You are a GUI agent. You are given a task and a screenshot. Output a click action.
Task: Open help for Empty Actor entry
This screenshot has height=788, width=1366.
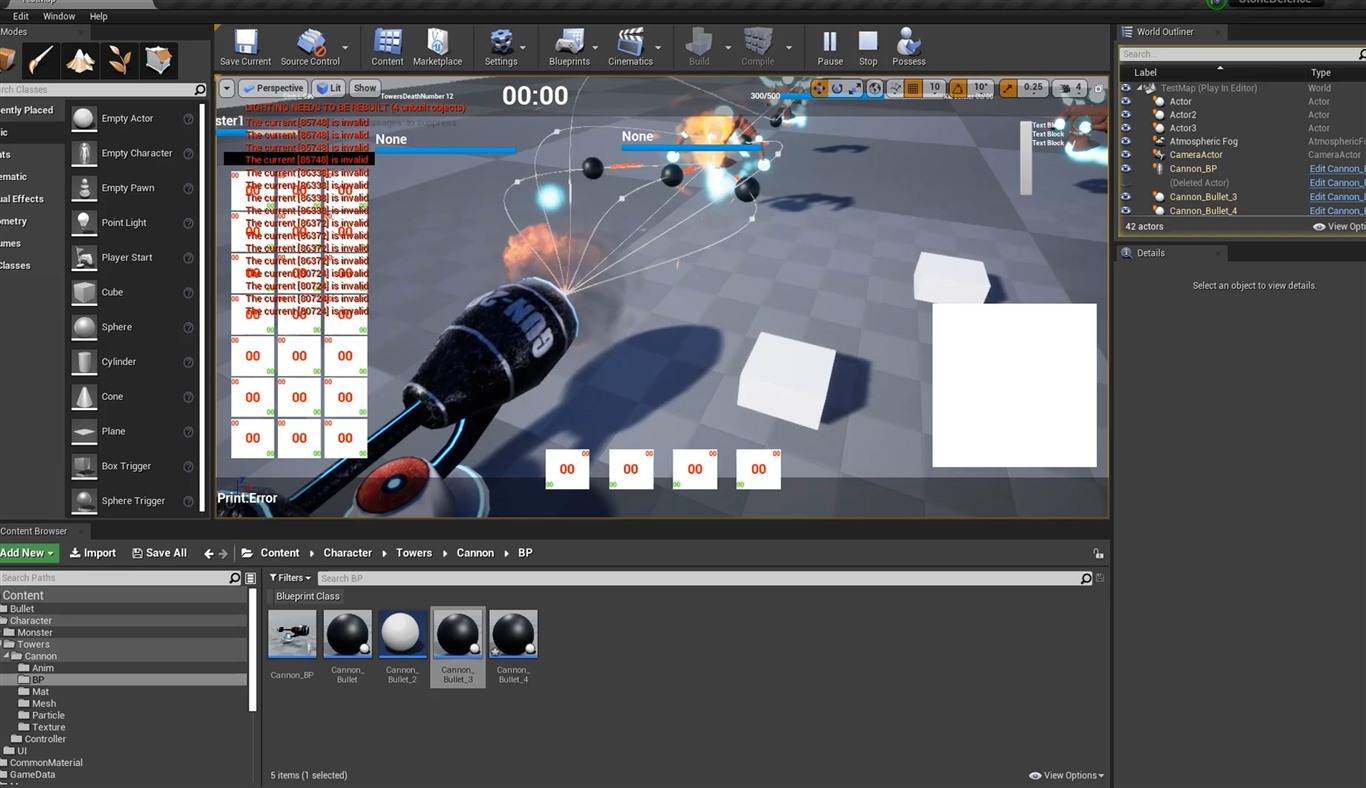[x=188, y=119]
